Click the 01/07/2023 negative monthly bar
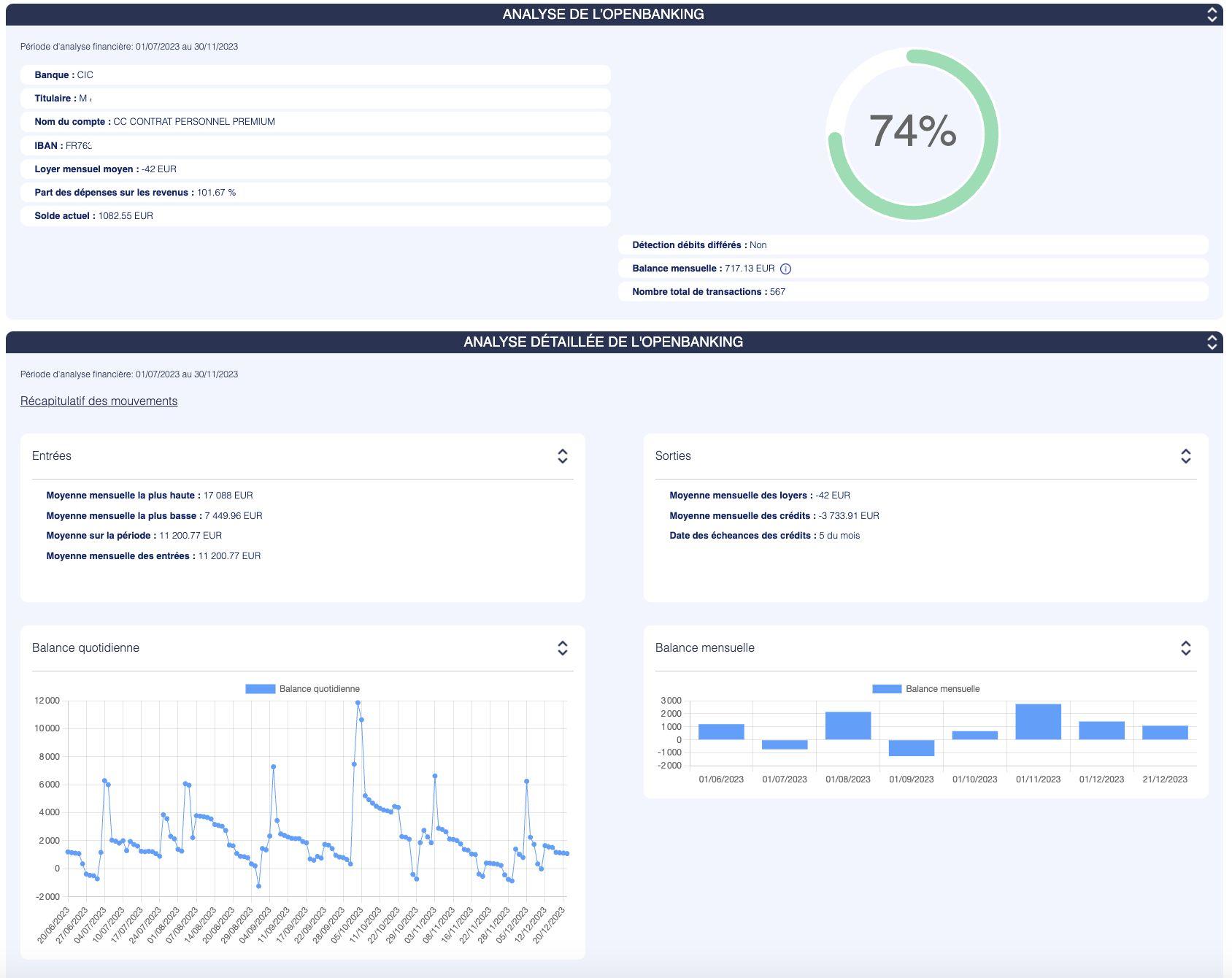Viewport: 1232px width, 978px height. [x=785, y=744]
